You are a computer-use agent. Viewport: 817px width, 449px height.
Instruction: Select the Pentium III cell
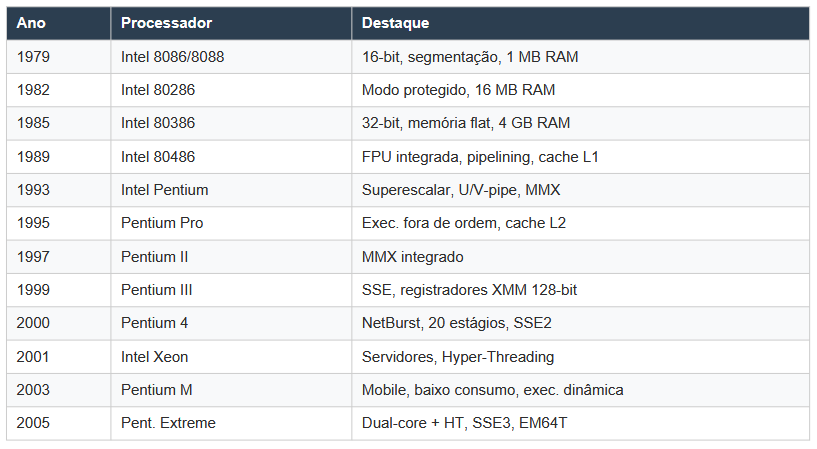[231, 290]
